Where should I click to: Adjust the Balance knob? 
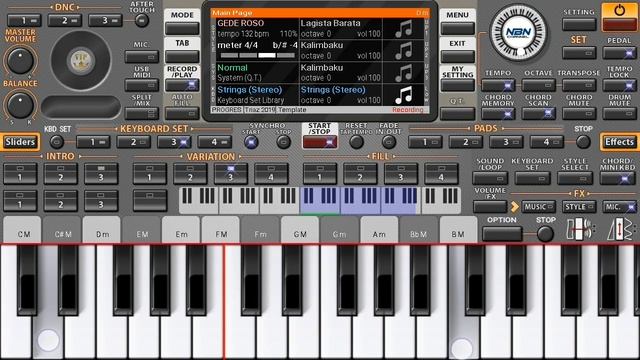coord(20,105)
